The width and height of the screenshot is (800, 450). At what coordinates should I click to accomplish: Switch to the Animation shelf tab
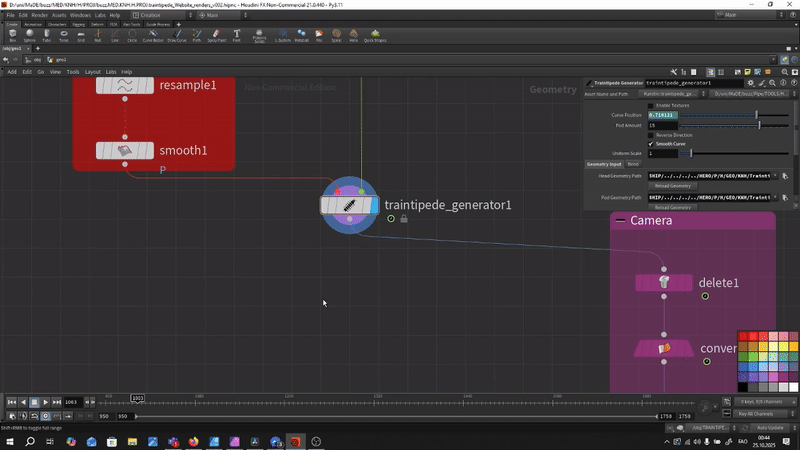(x=33, y=24)
